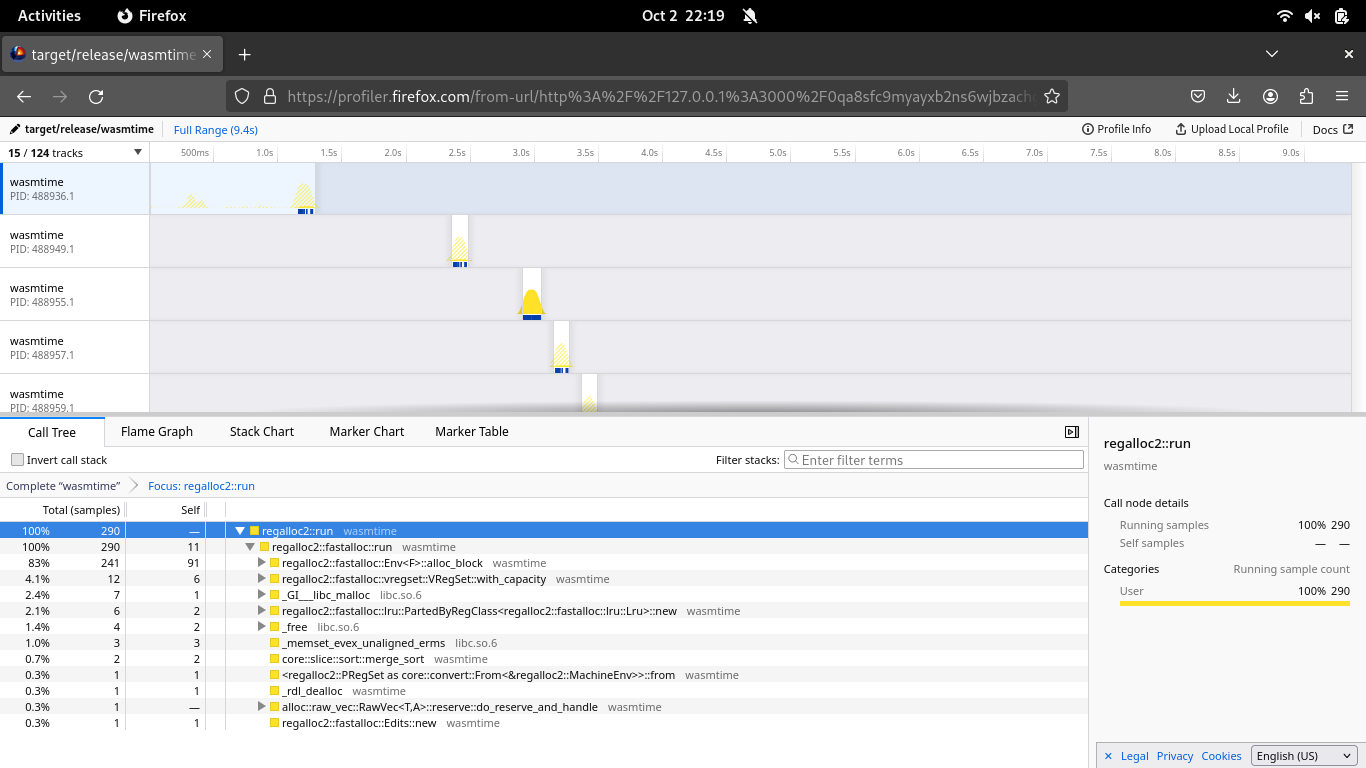The image size is (1366, 768).
Task: List all tabs using the chevron
Action: [x=1272, y=54]
